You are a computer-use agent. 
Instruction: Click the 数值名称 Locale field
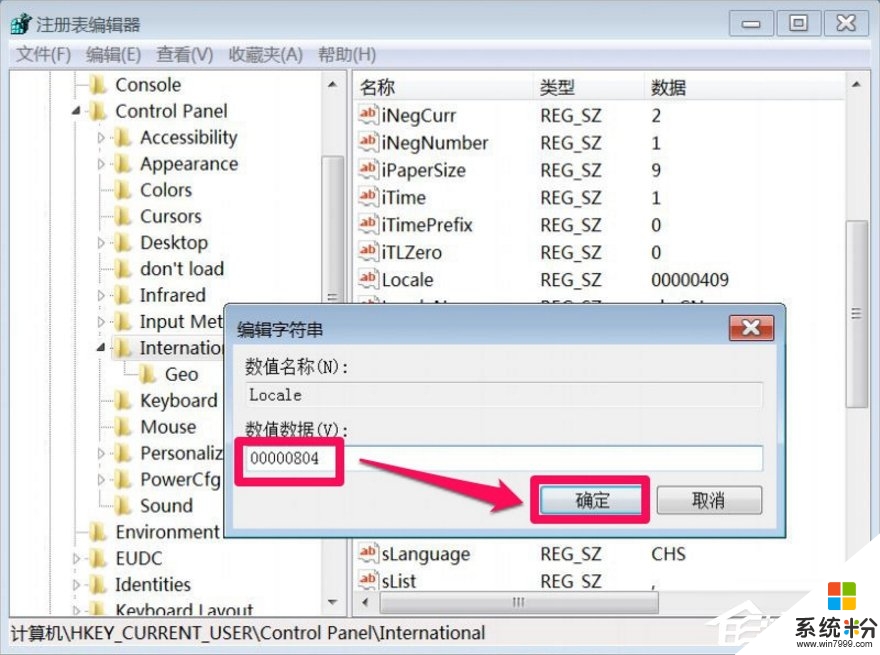[x=504, y=395]
